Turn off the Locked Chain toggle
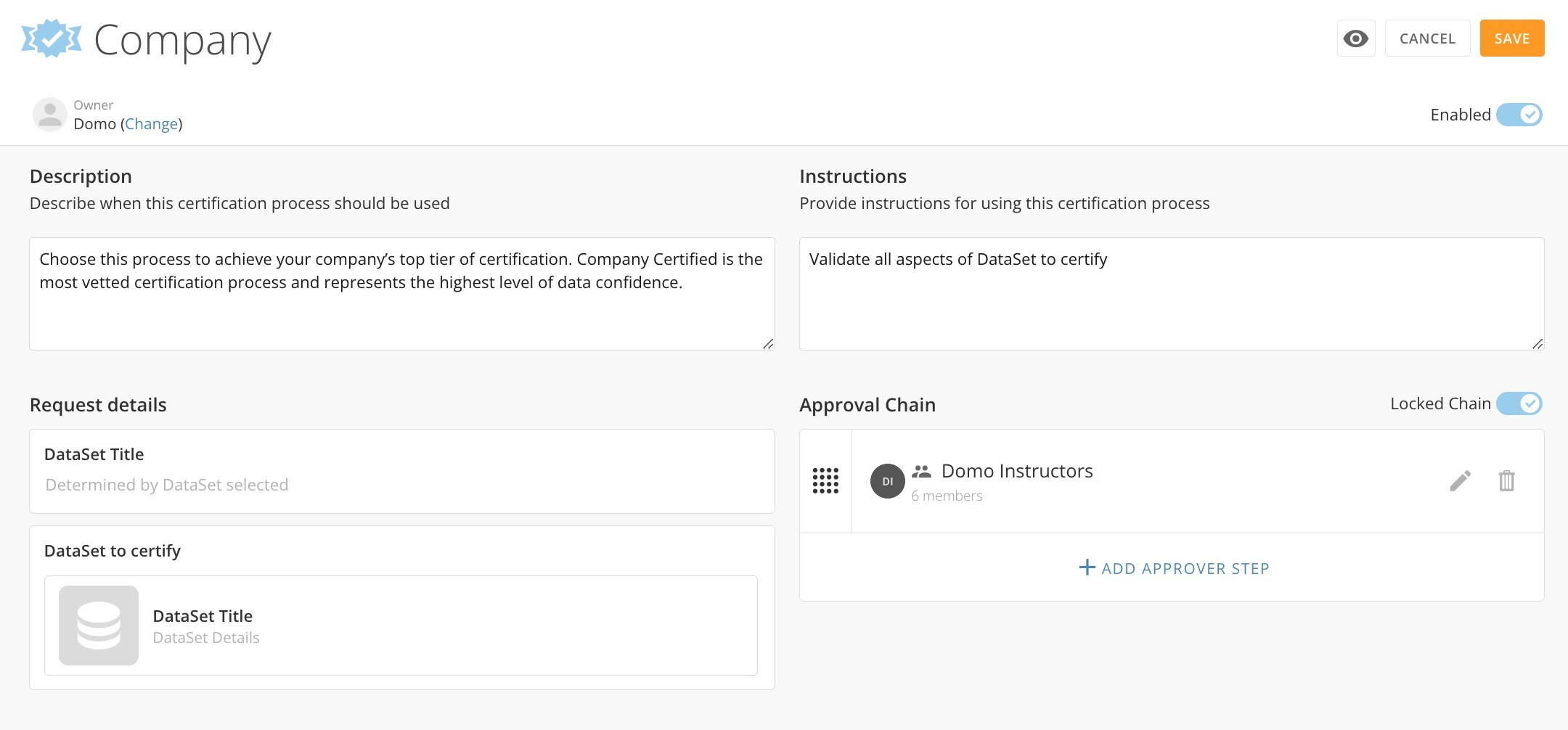This screenshot has width=1568, height=730. (x=1521, y=403)
